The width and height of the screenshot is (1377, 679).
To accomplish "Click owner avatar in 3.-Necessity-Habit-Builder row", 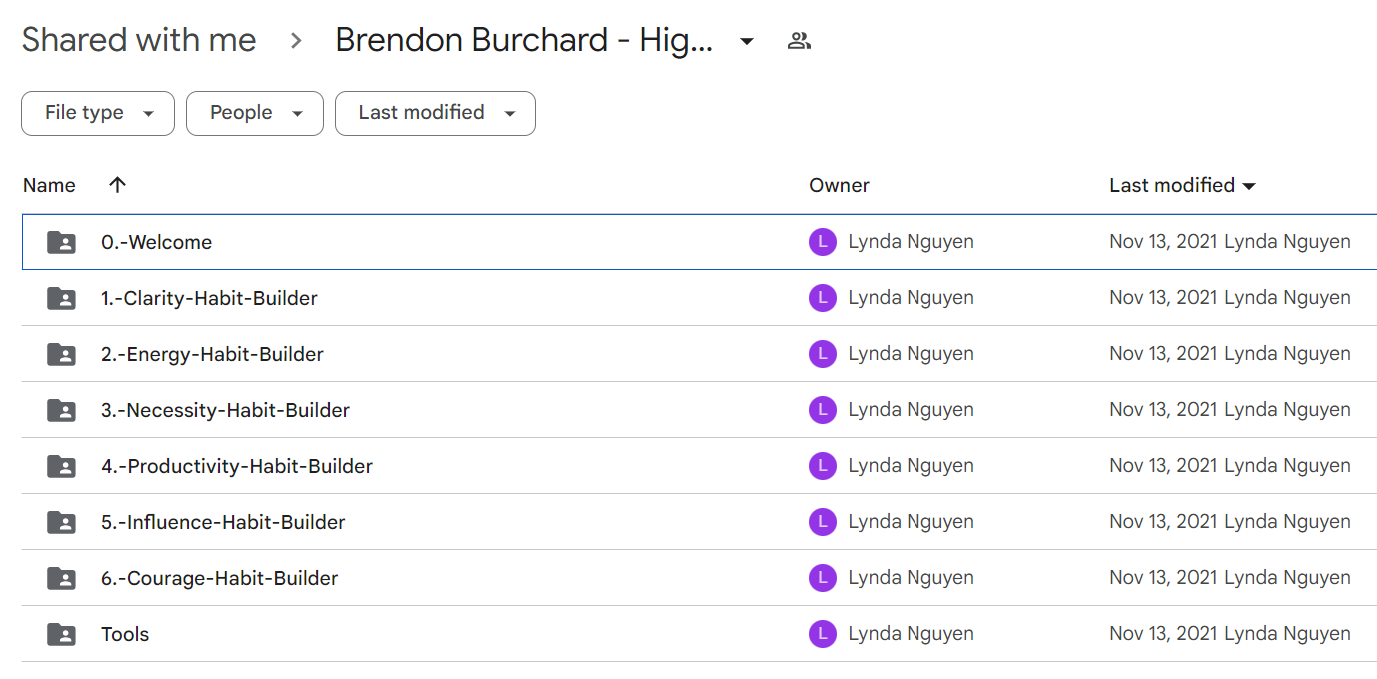I will click(822, 410).
